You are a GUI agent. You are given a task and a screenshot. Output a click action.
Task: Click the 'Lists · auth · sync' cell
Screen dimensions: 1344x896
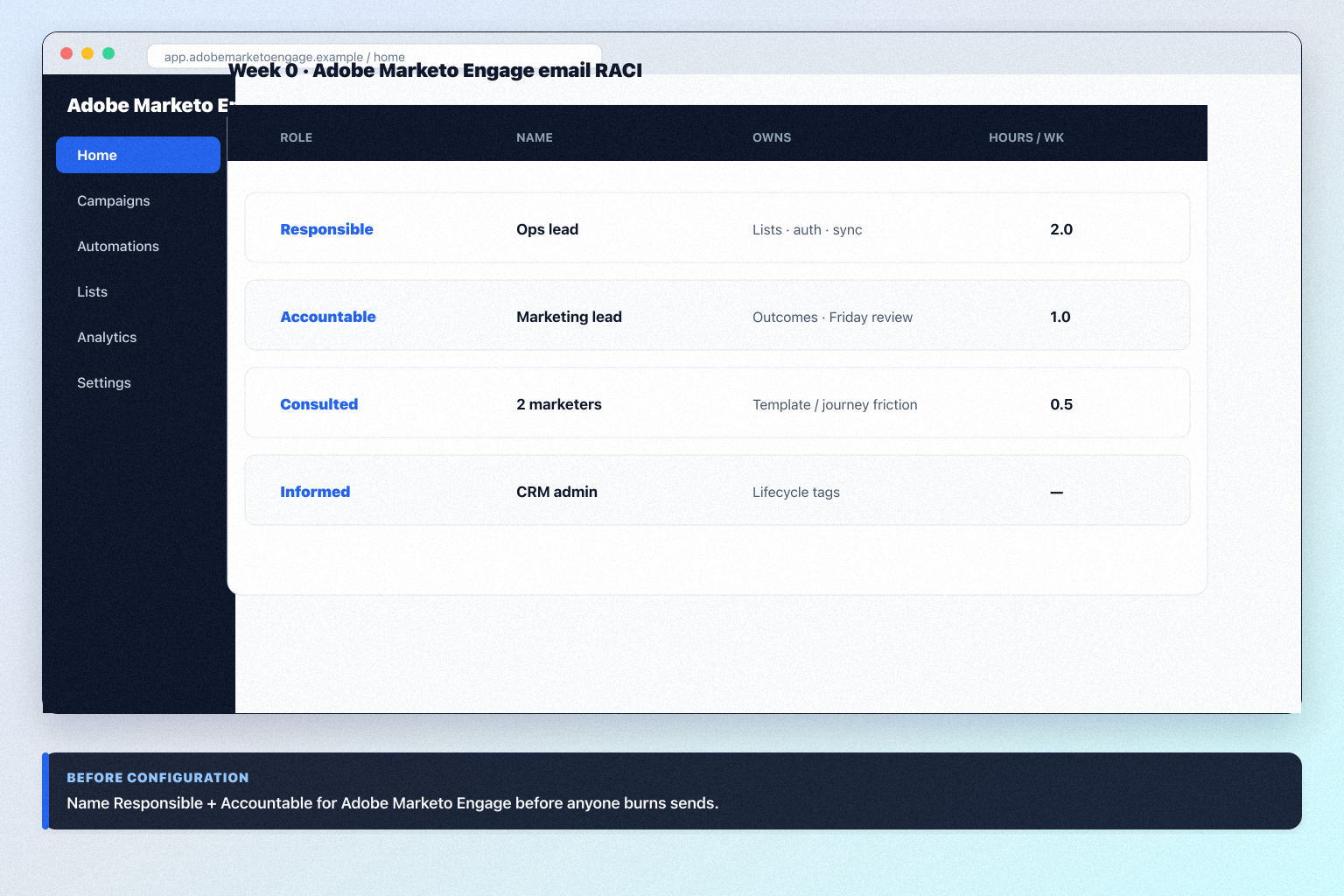click(808, 229)
